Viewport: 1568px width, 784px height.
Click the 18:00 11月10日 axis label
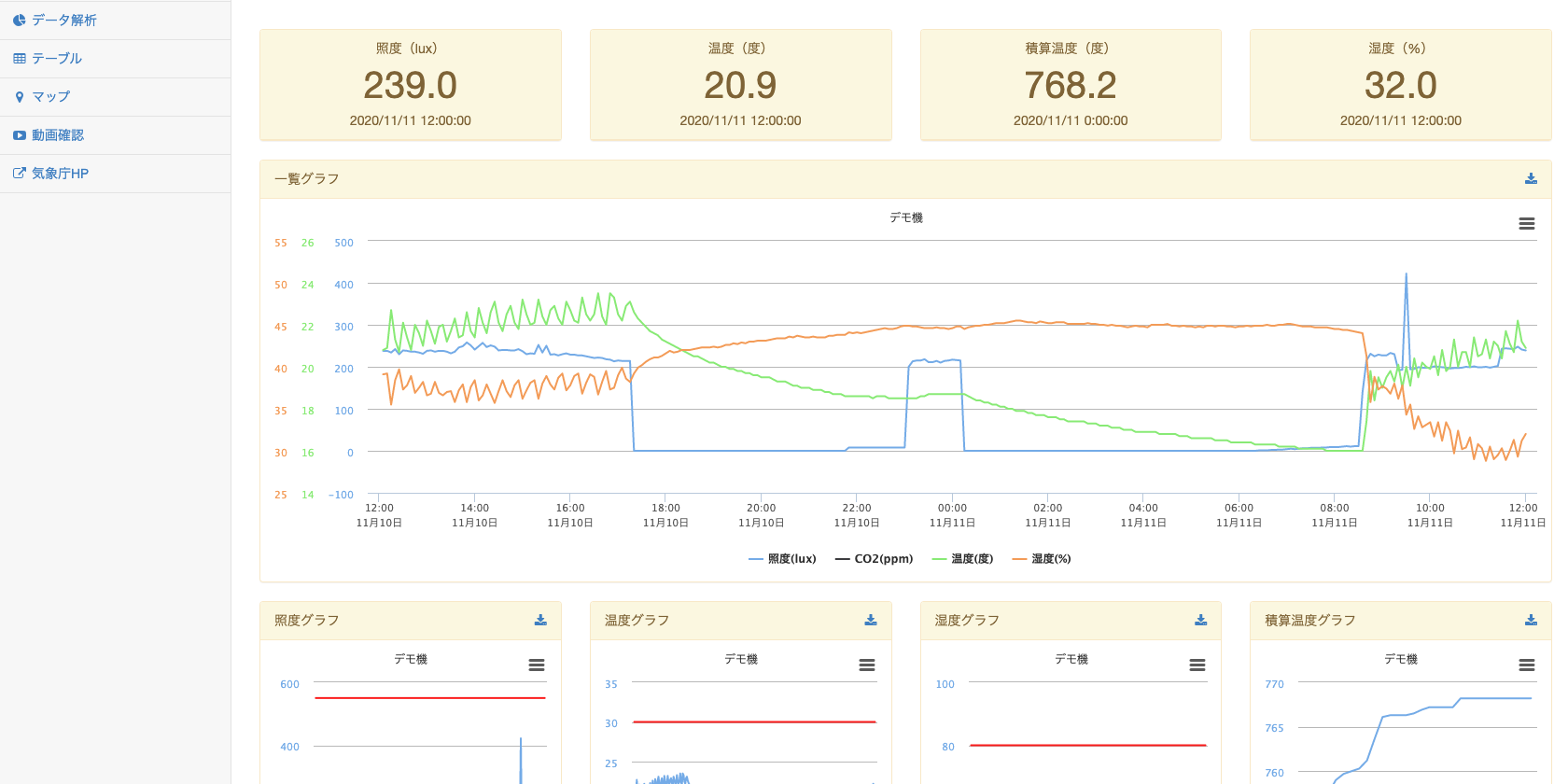665,515
